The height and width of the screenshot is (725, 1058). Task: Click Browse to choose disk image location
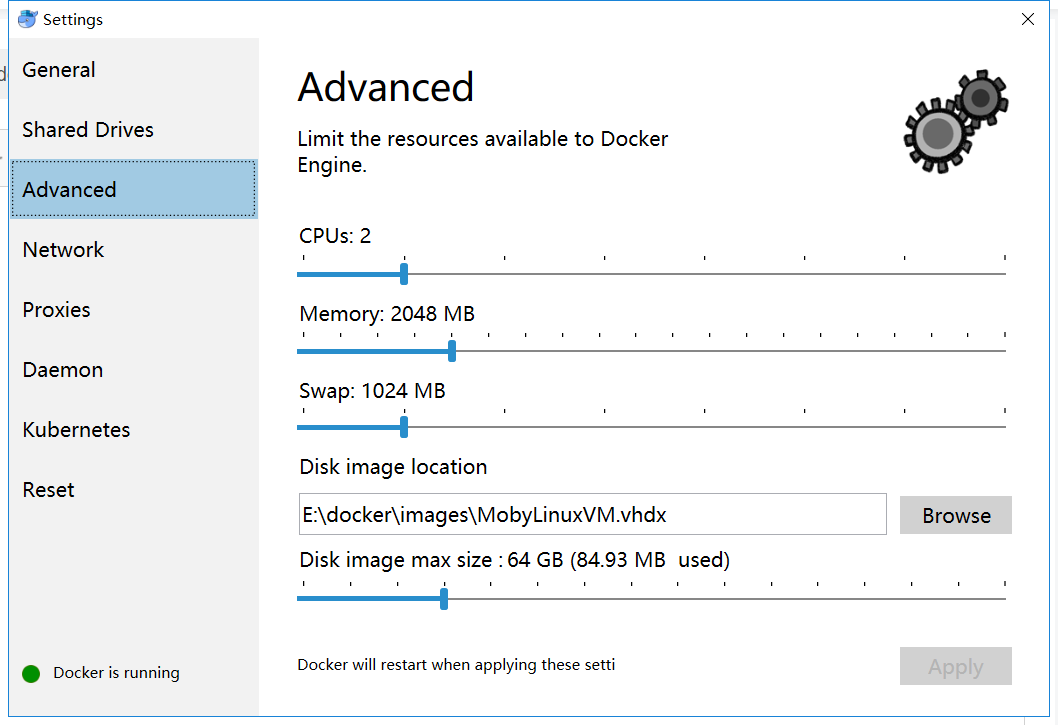[x=955, y=515]
